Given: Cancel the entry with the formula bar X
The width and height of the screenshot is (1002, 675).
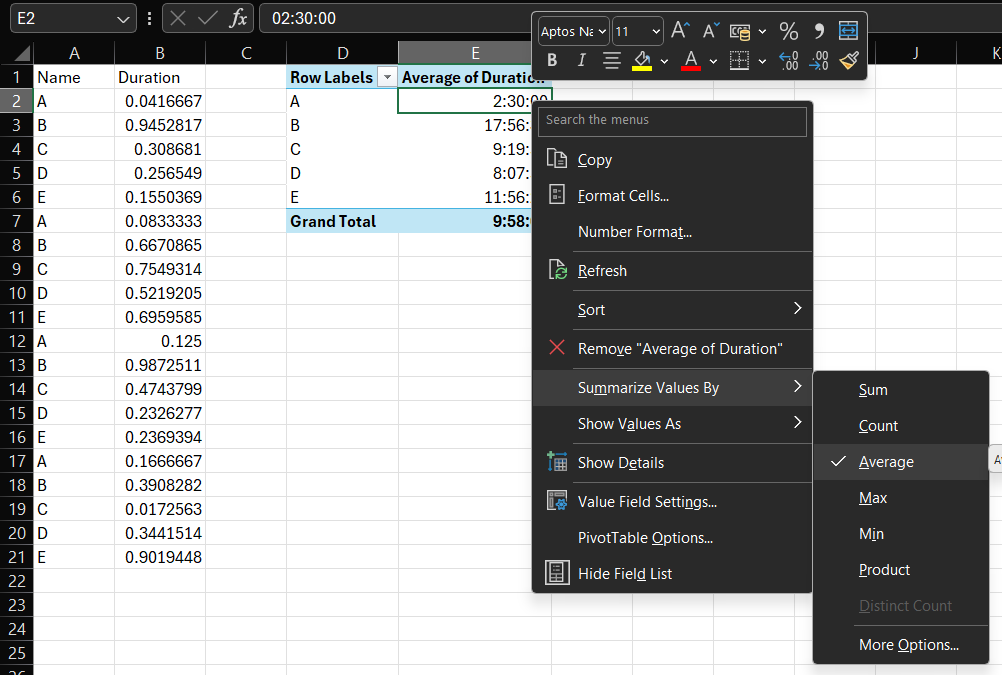Looking at the screenshot, I should tap(178, 18).
